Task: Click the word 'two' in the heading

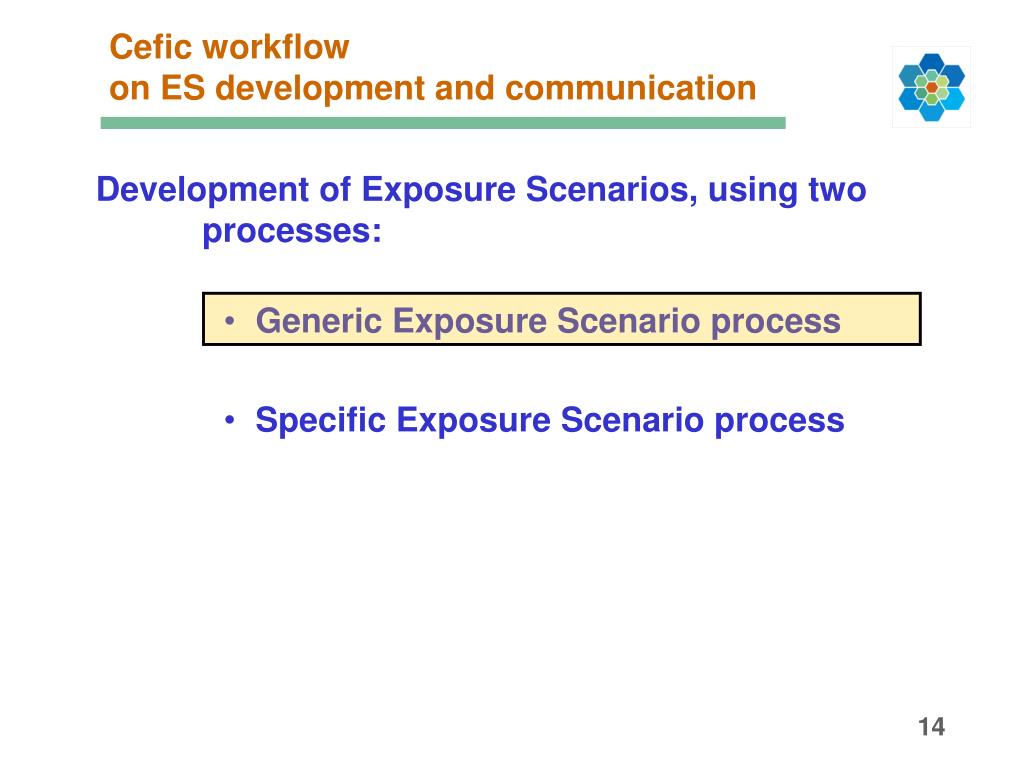Action: [x=838, y=189]
